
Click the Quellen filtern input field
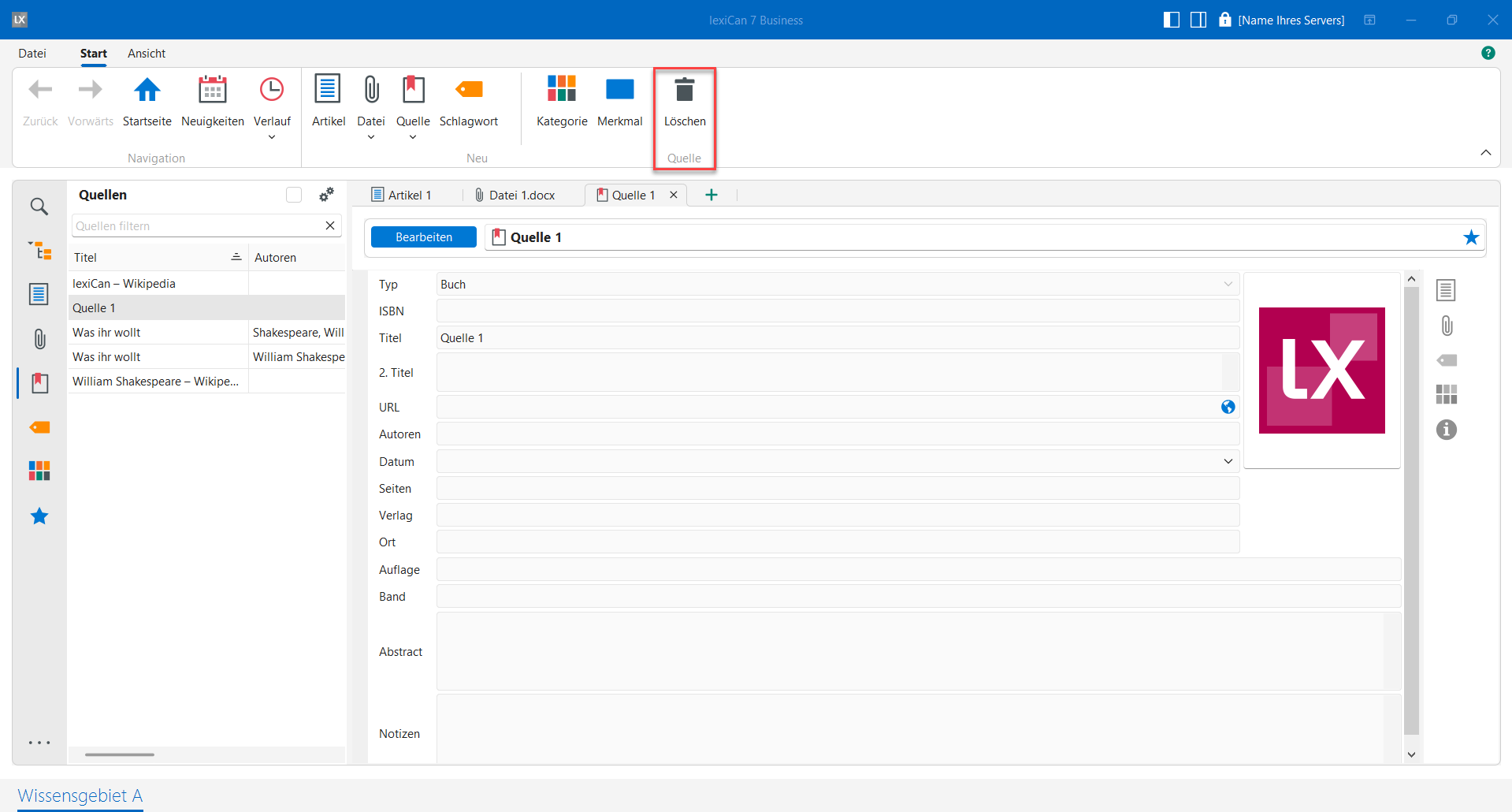[197, 226]
